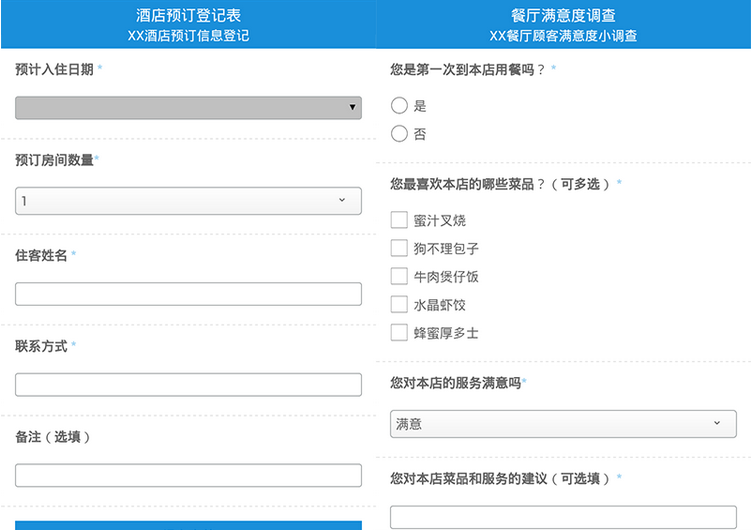Check the 狗不理包子 option

point(399,248)
